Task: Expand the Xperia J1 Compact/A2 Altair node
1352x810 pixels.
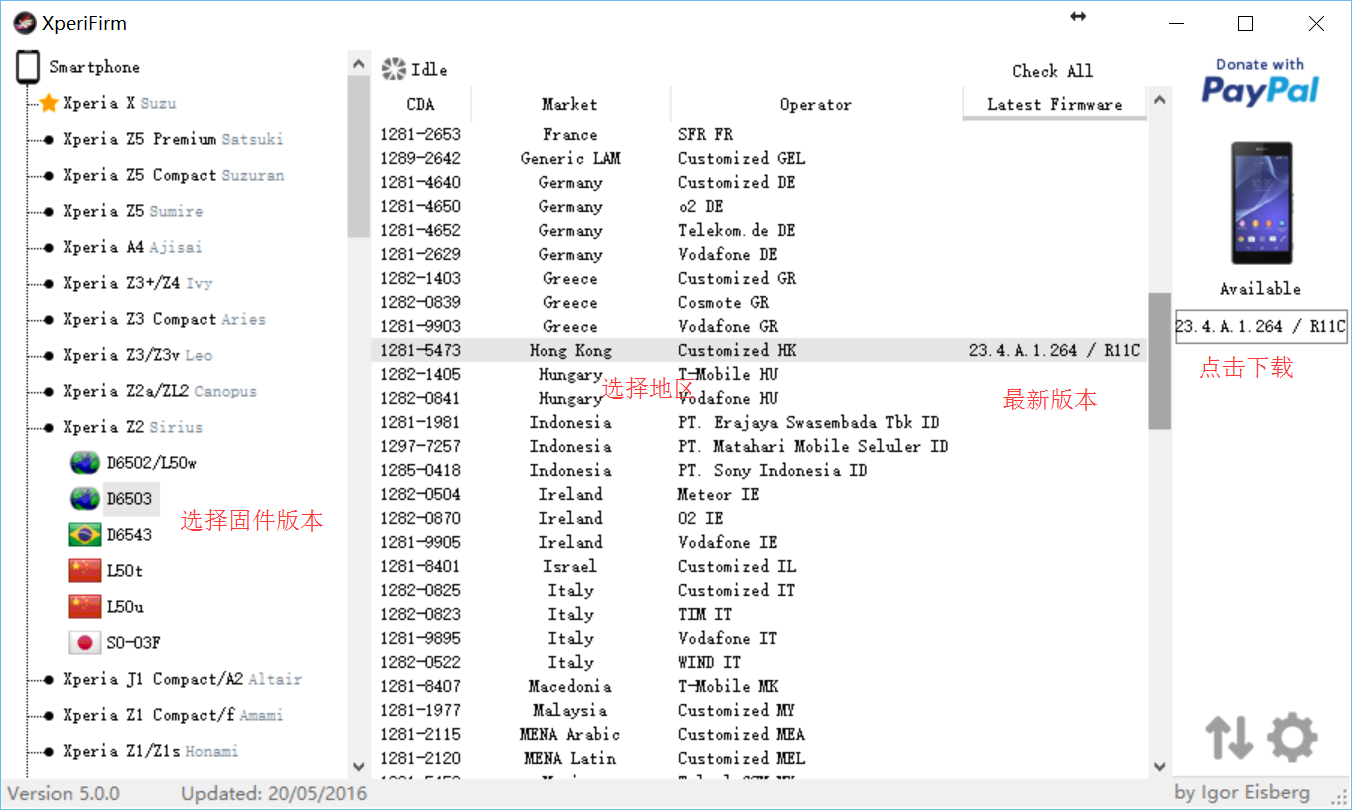Action: point(48,679)
